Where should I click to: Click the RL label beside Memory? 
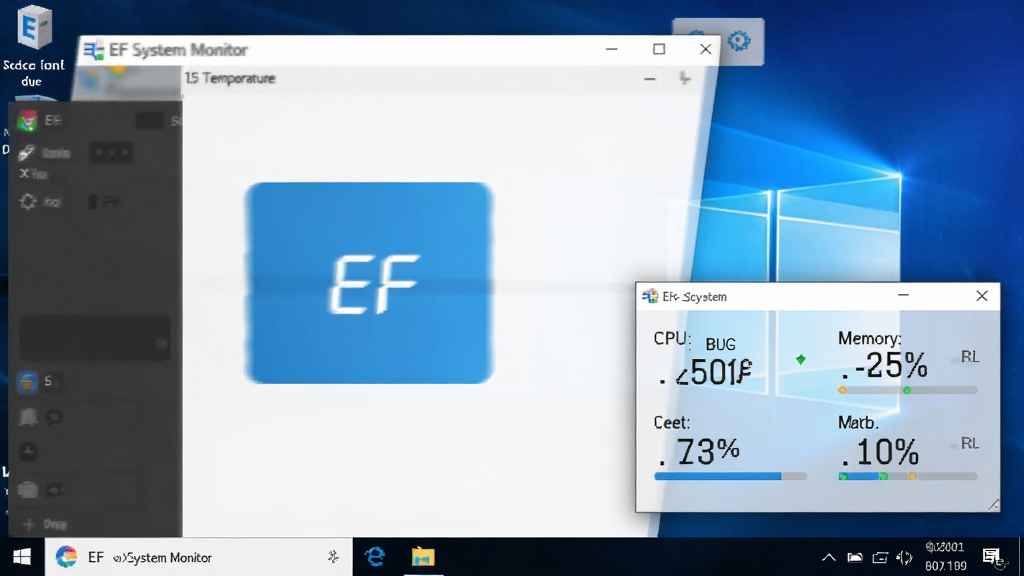click(970, 357)
